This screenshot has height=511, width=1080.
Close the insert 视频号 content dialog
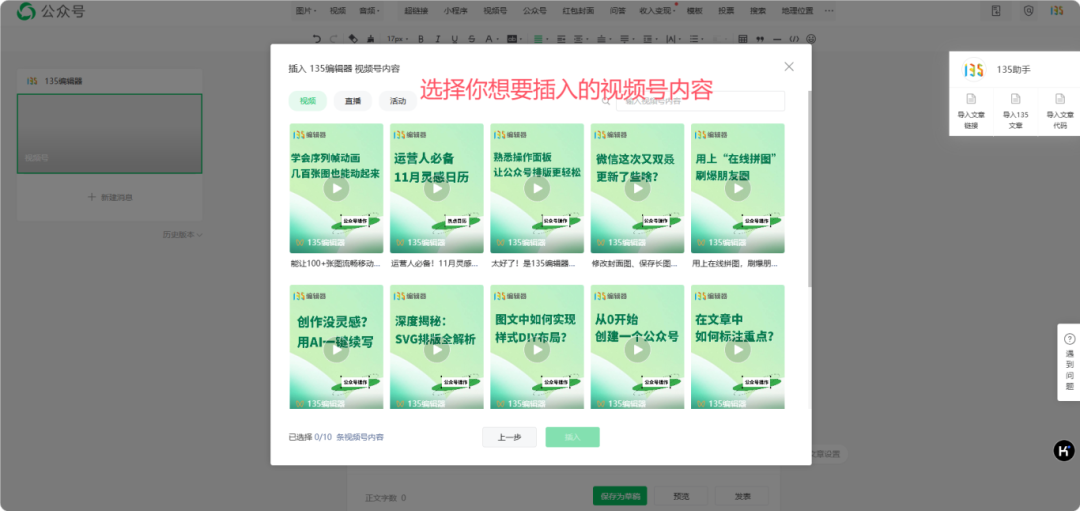coord(789,67)
